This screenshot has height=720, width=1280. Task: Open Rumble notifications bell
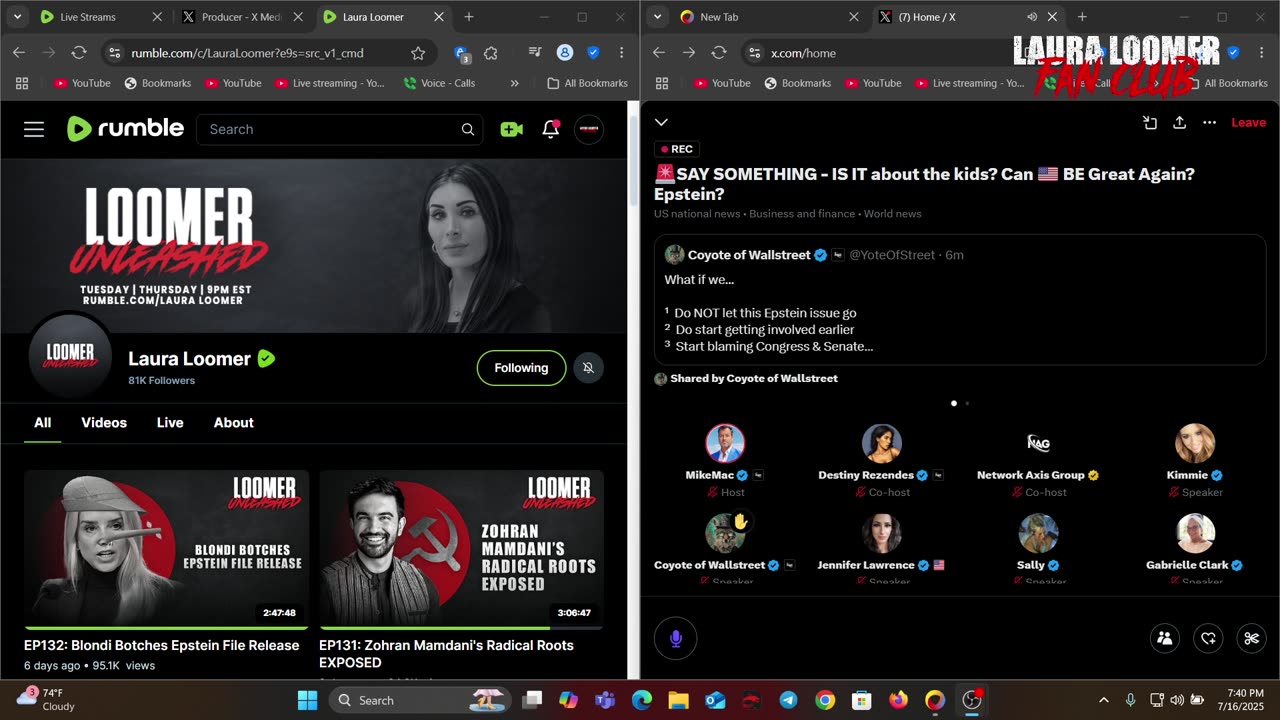point(550,129)
